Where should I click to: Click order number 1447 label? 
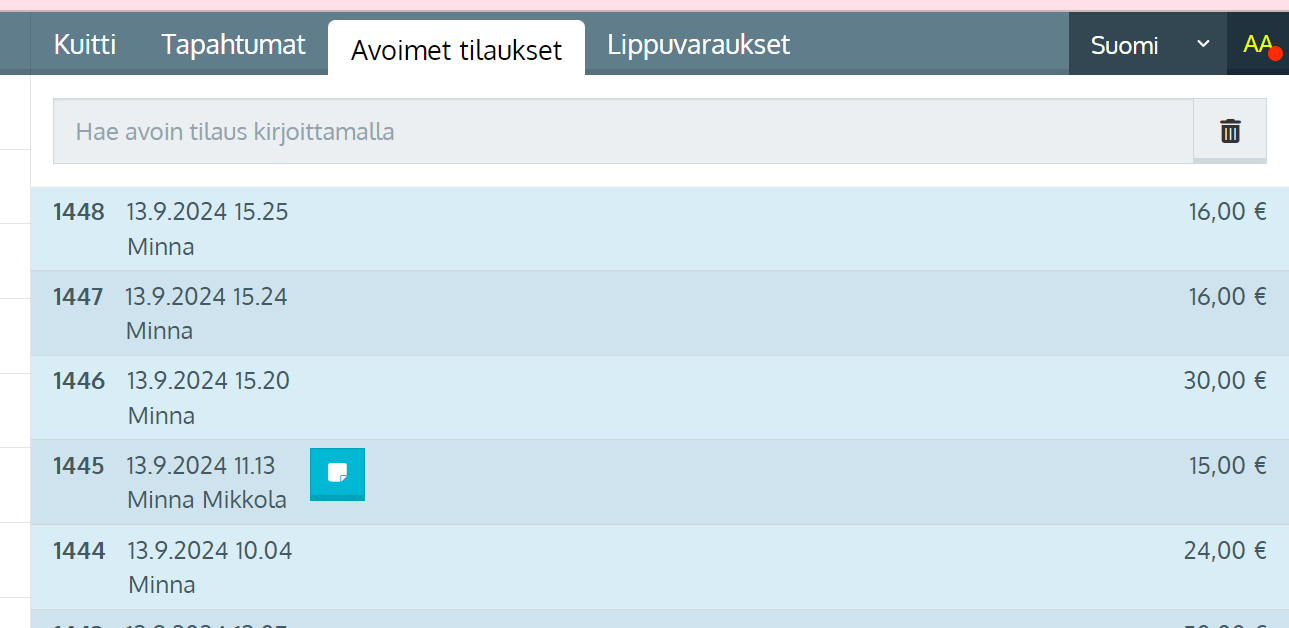tap(78, 297)
